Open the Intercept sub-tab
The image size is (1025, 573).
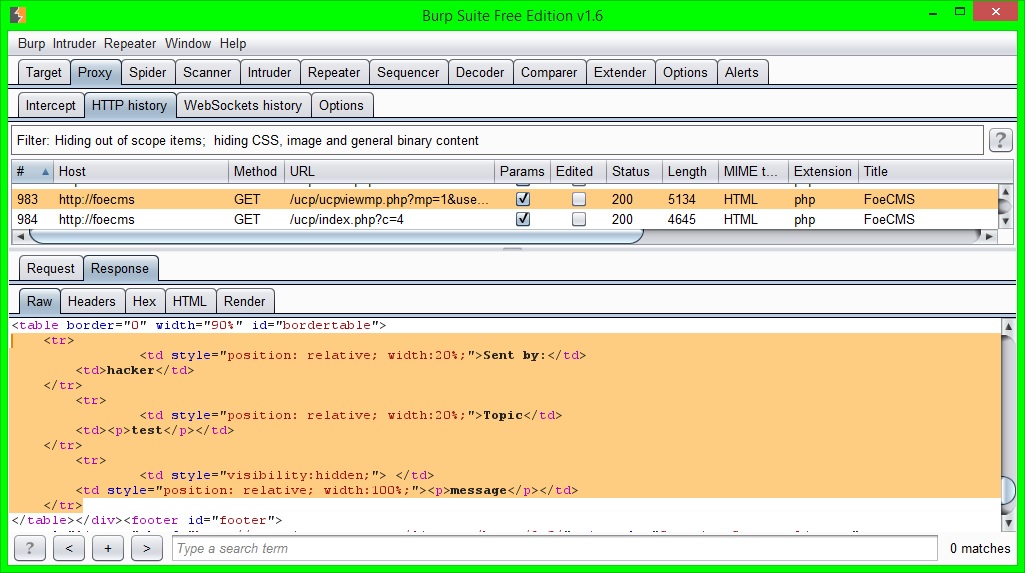(50, 105)
